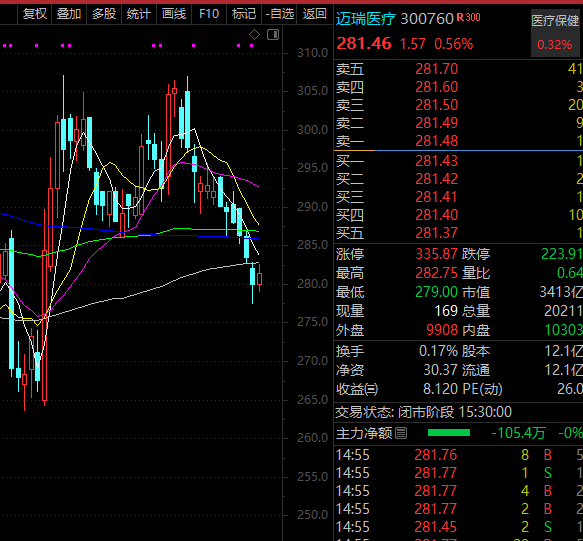
Task: Open the 标记 mark dropdown
Action: coord(244,14)
